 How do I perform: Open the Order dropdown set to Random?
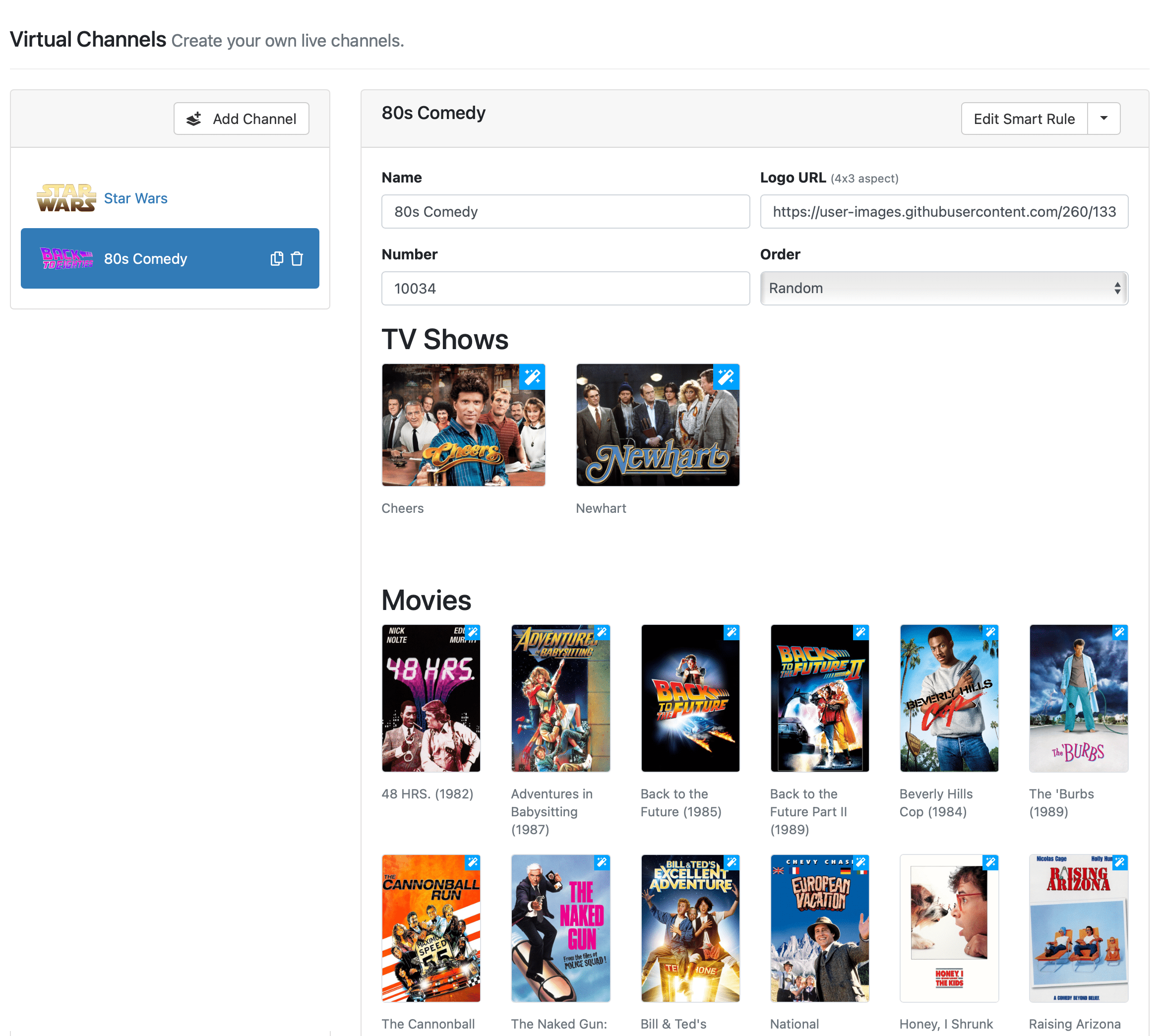944,288
